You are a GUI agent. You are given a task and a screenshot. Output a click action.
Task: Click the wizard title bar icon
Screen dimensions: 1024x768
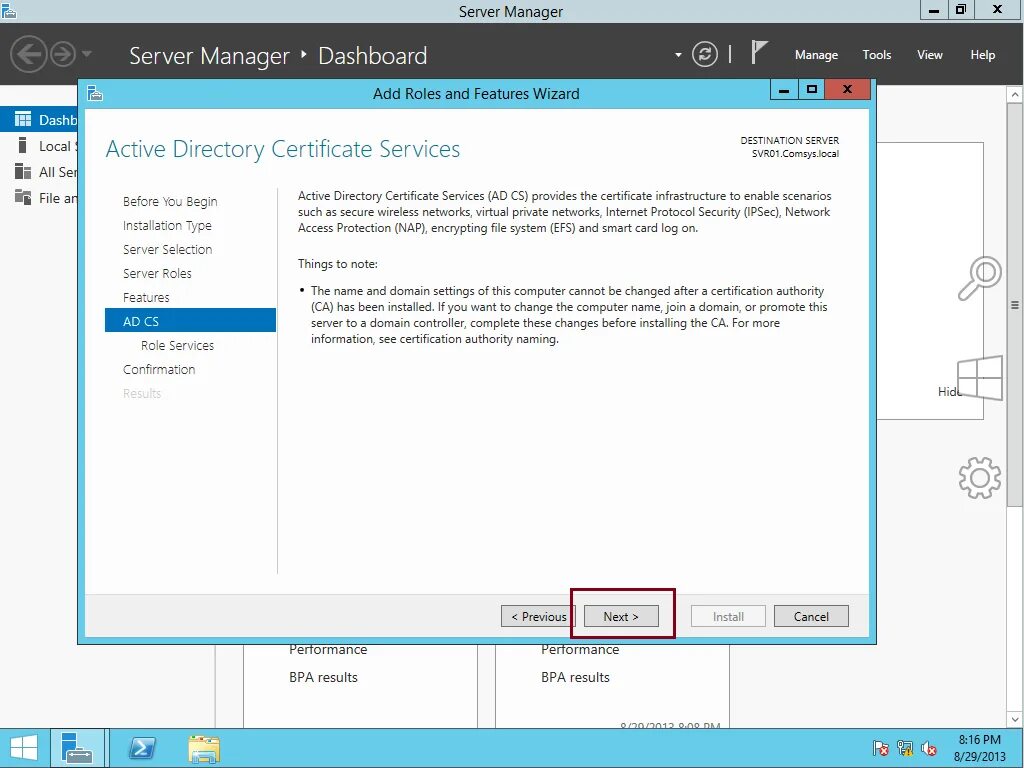(x=95, y=93)
